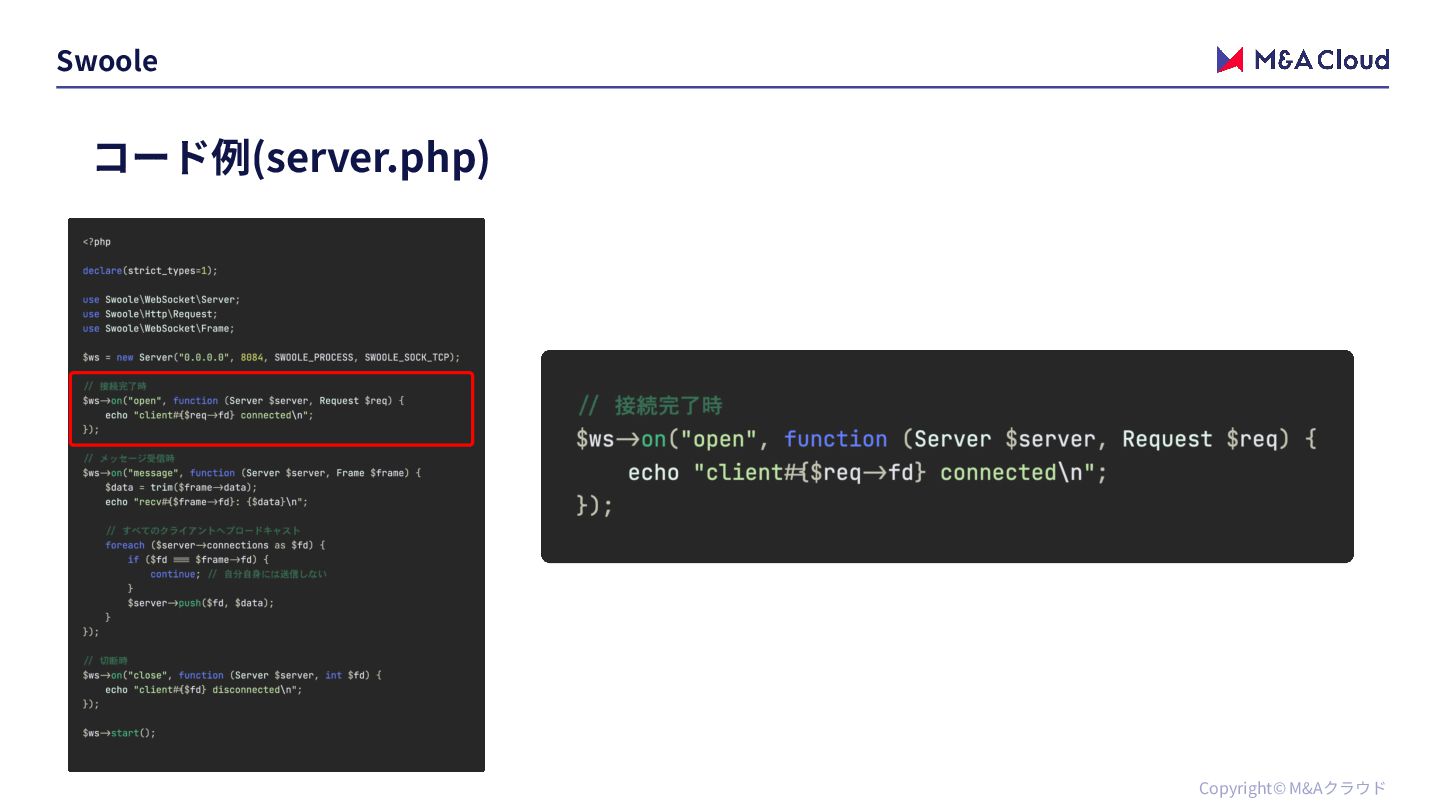Click the "declare(strict_types=1);" line
Viewport: 1440px width, 810px height.
coord(150,271)
